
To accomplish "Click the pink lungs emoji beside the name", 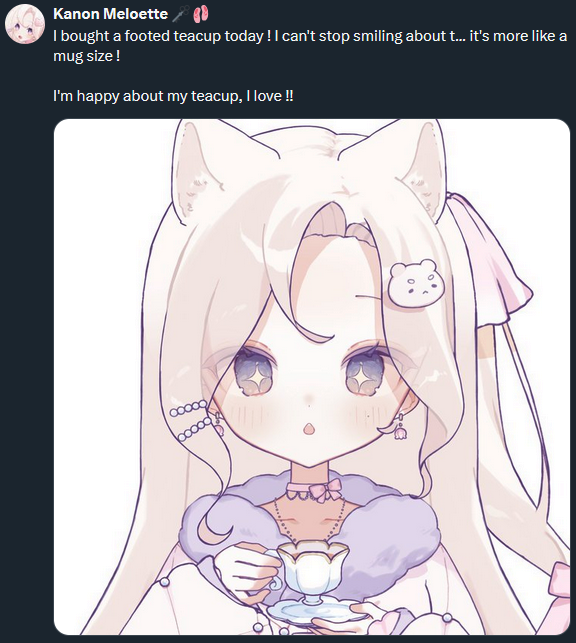I will point(201,14).
